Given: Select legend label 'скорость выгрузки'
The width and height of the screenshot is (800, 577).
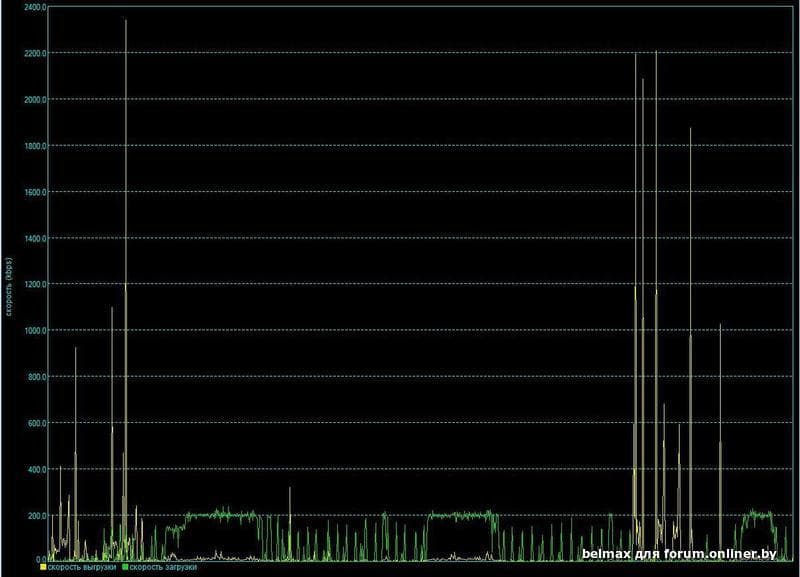Looking at the screenshot, I should pos(82,567).
